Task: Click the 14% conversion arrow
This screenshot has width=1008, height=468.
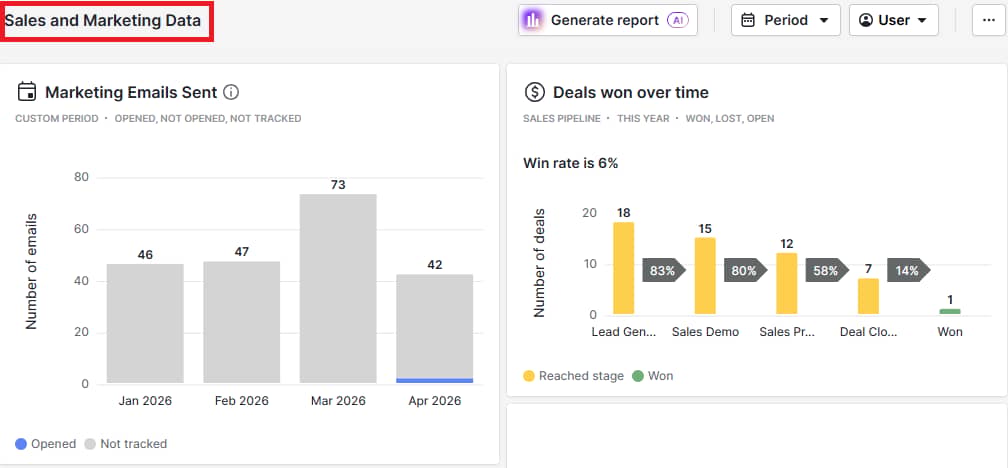Action: click(x=909, y=271)
